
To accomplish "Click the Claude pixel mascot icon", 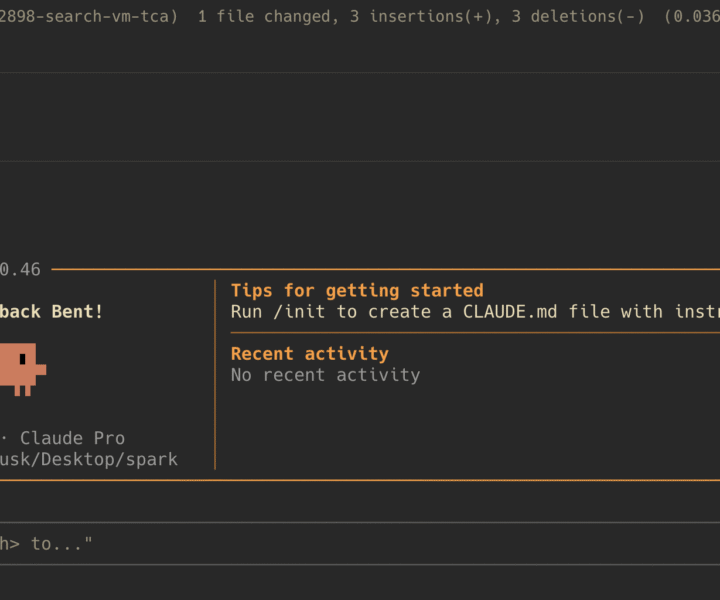I will 23,369.
